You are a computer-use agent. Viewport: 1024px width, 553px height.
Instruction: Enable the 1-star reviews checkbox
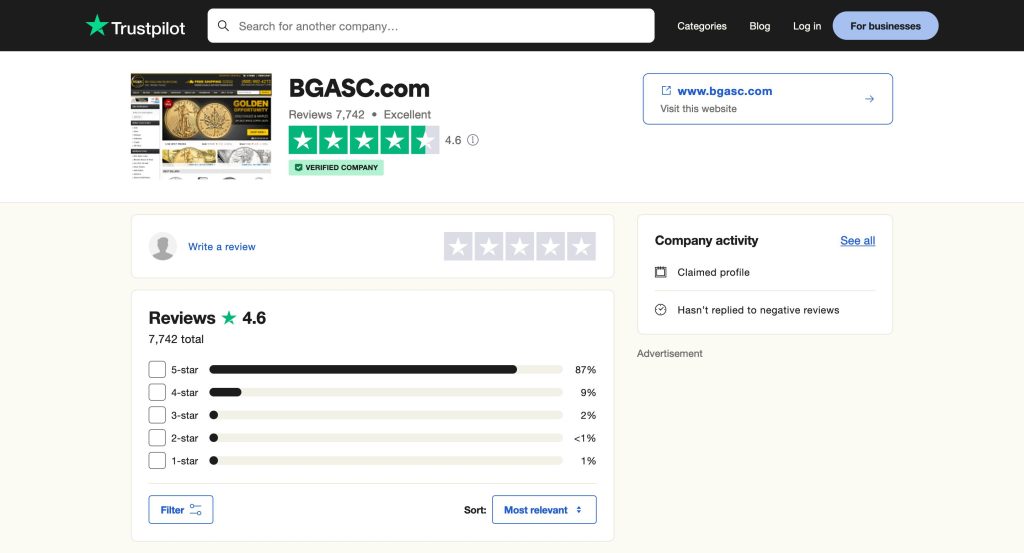click(x=157, y=461)
